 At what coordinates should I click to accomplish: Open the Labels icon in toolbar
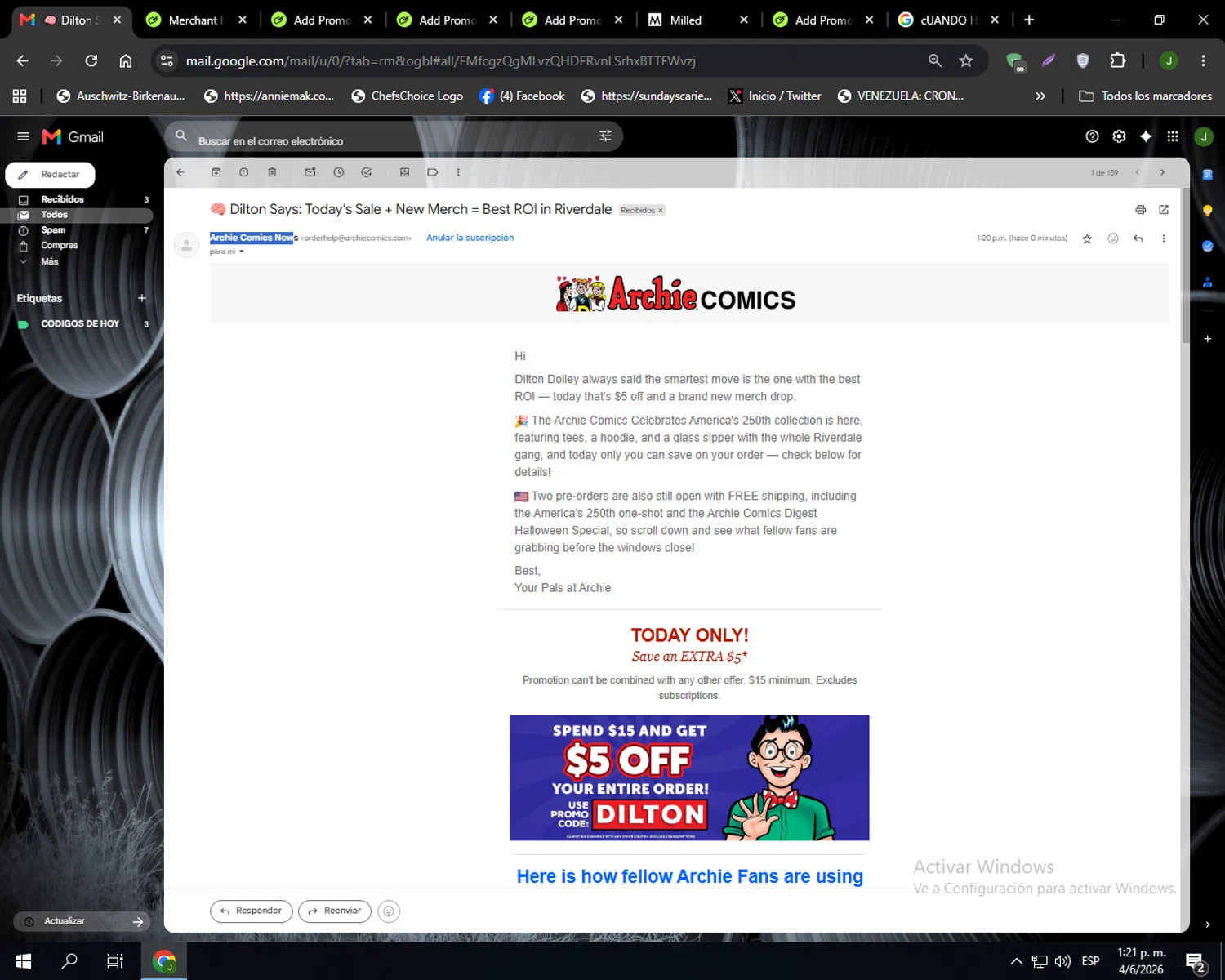[433, 172]
